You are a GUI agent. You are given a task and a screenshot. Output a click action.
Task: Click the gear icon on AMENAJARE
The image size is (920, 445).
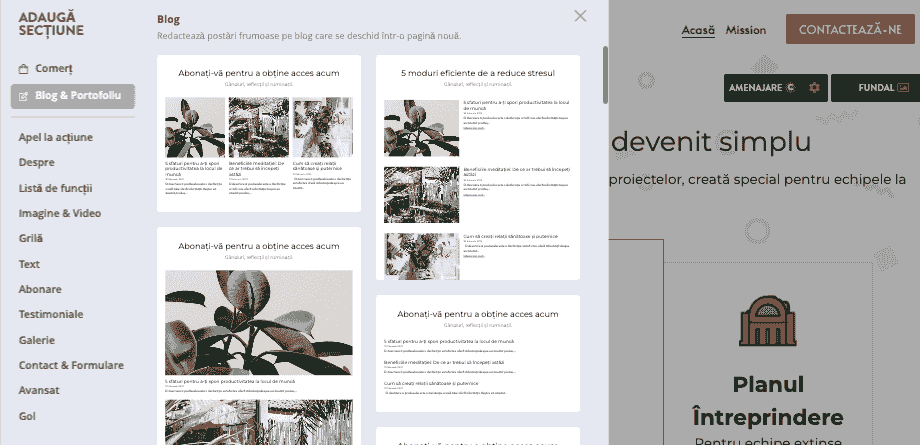814,88
